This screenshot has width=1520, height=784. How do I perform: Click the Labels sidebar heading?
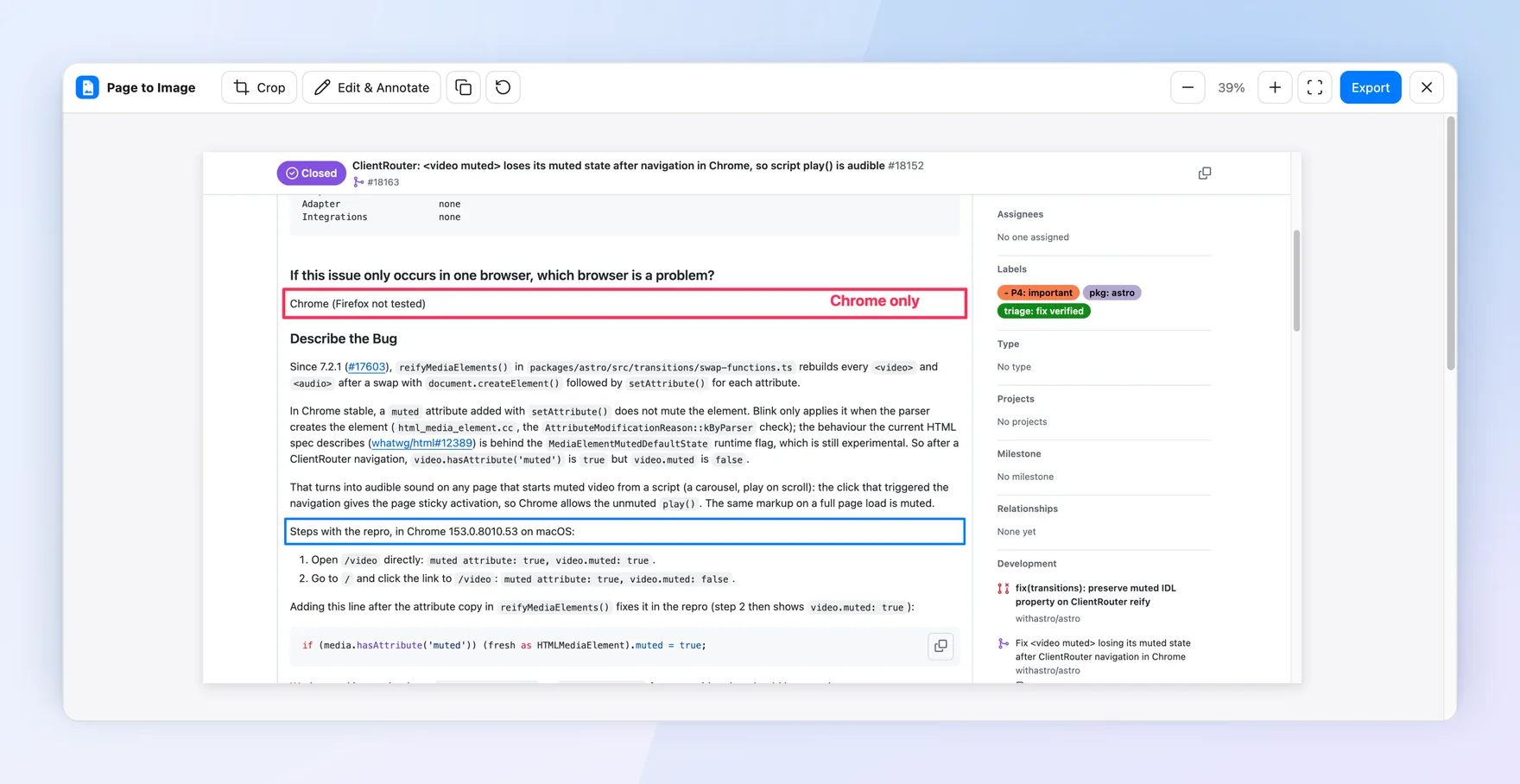pyautogui.click(x=1012, y=269)
